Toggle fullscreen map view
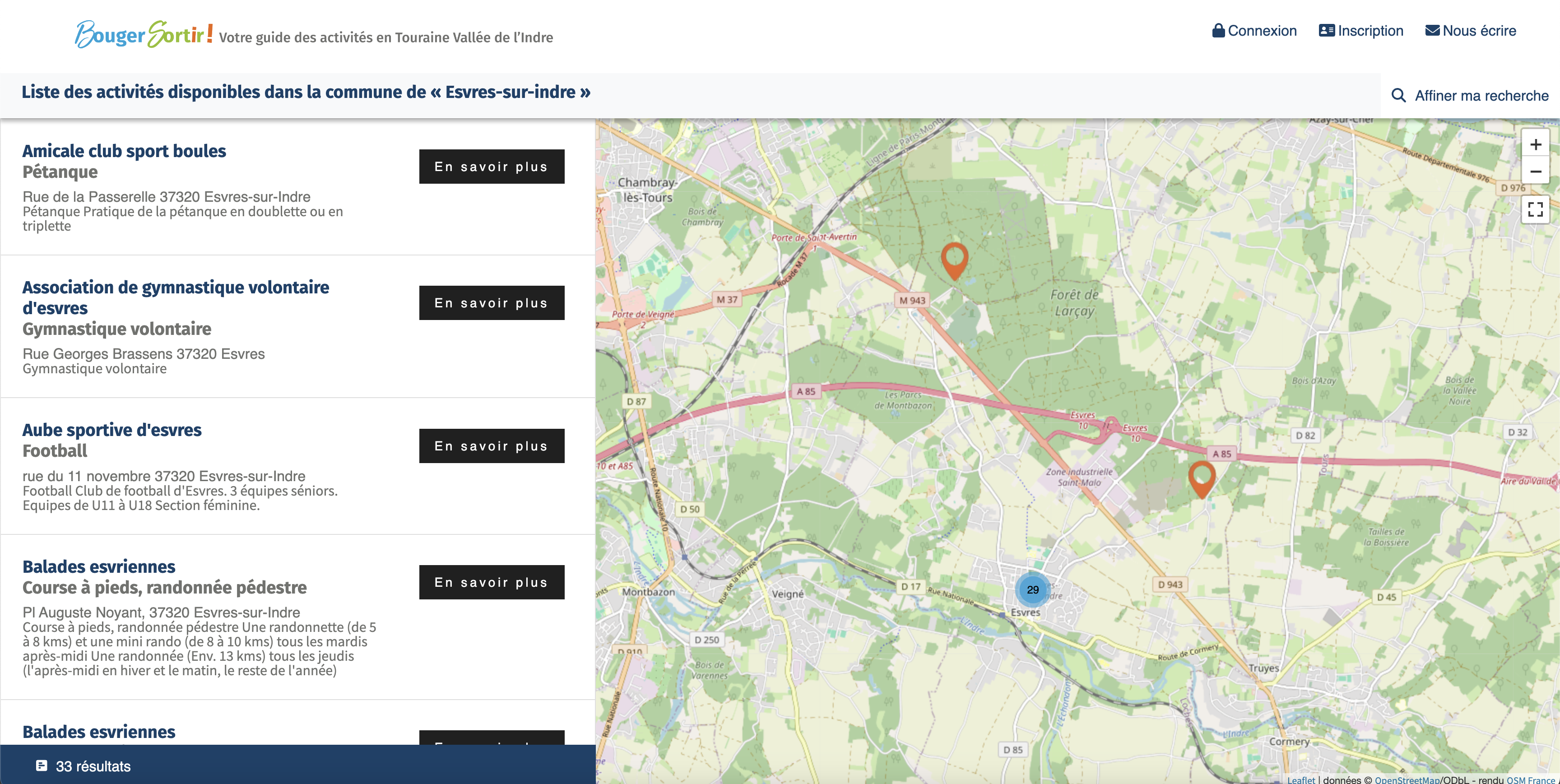The width and height of the screenshot is (1560, 784). tap(1535, 209)
